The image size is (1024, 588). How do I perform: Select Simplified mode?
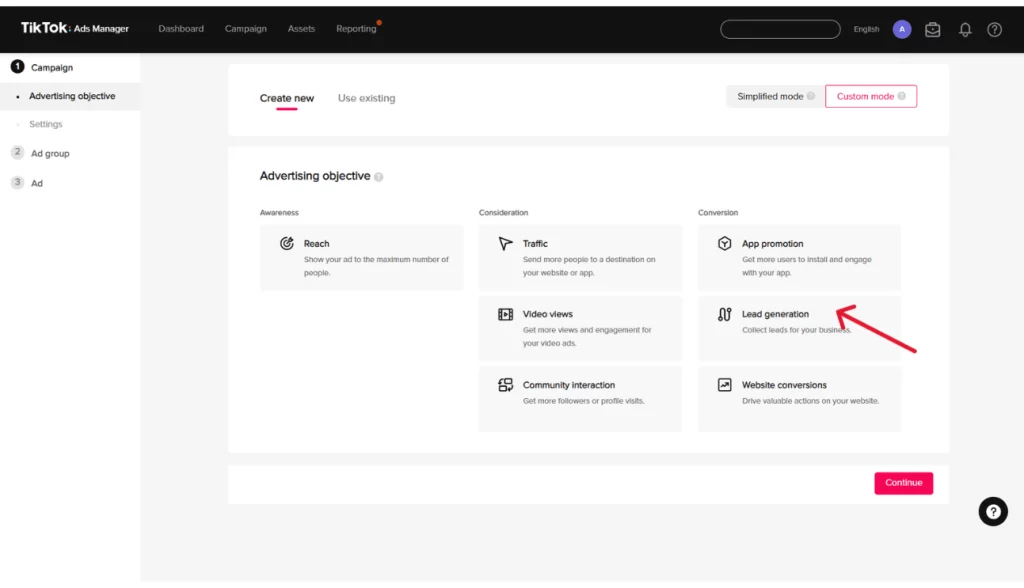click(x=775, y=96)
